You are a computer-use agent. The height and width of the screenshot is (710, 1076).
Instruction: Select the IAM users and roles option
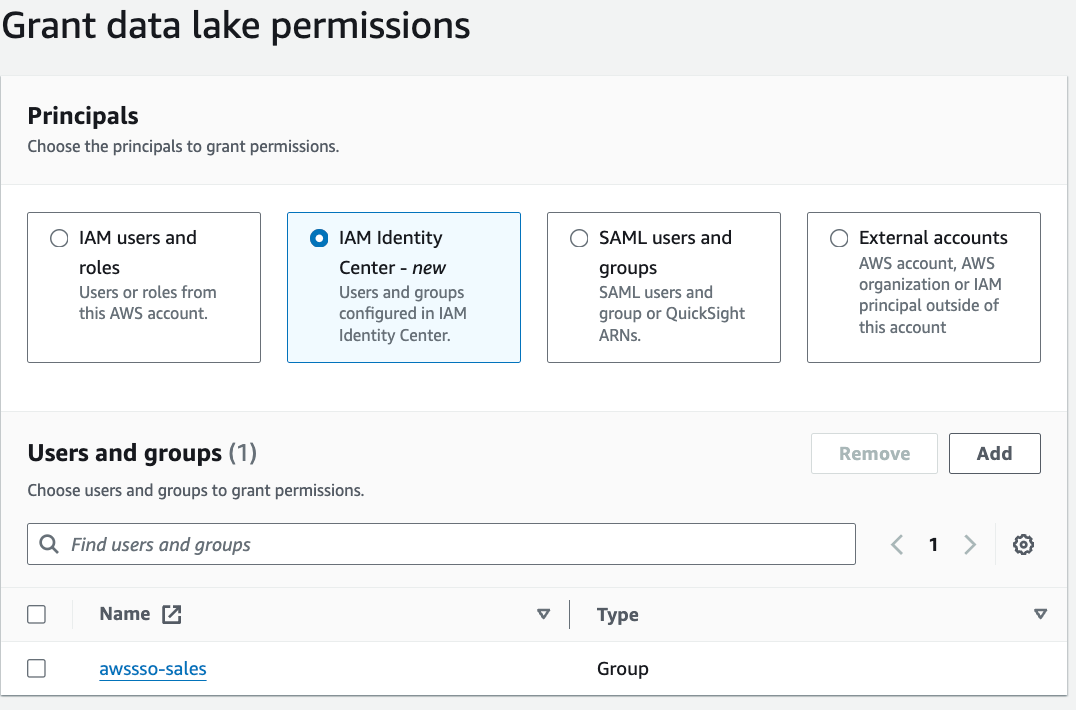tap(59, 239)
